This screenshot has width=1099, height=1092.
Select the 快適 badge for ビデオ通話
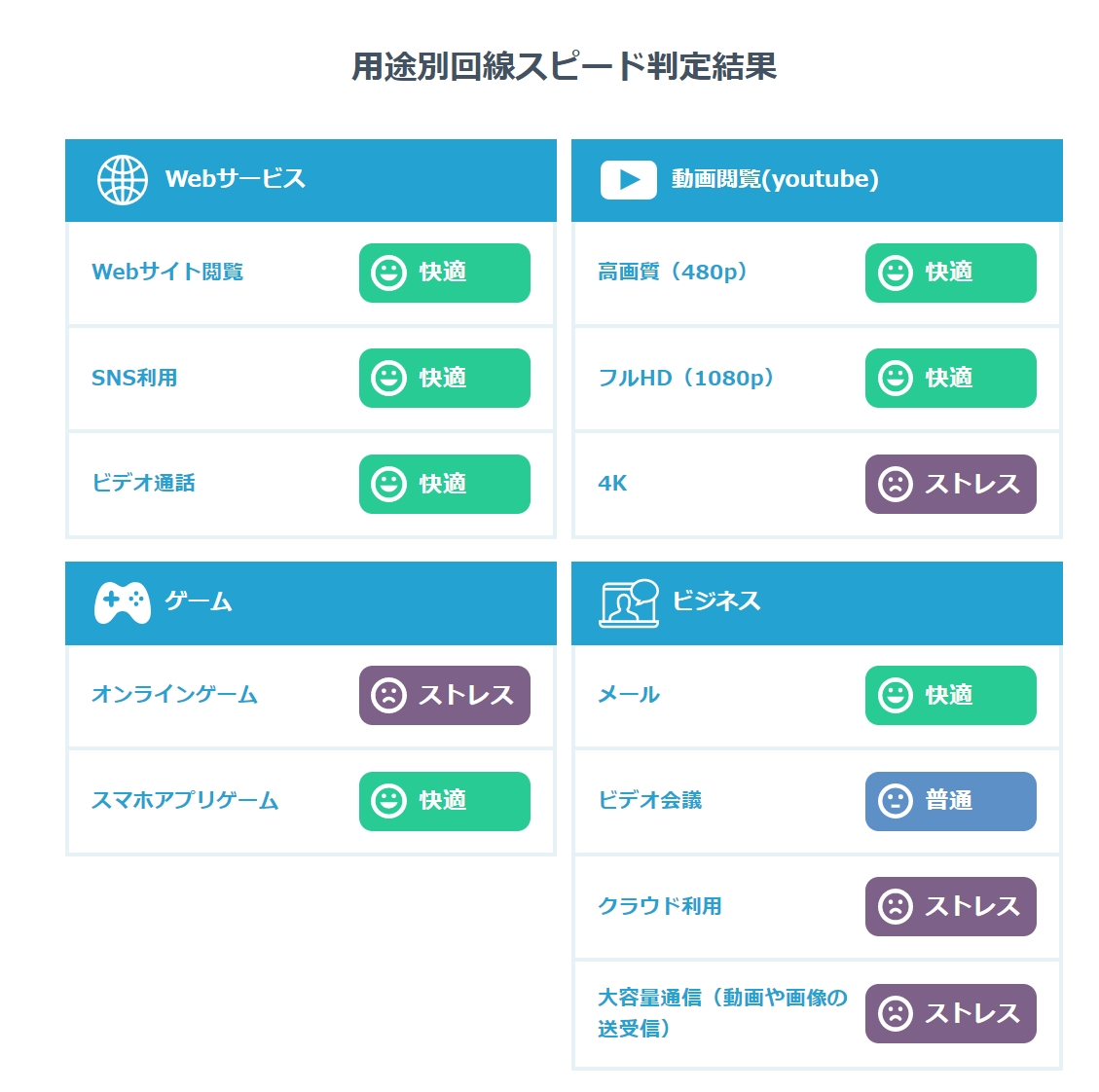[444, 485]
